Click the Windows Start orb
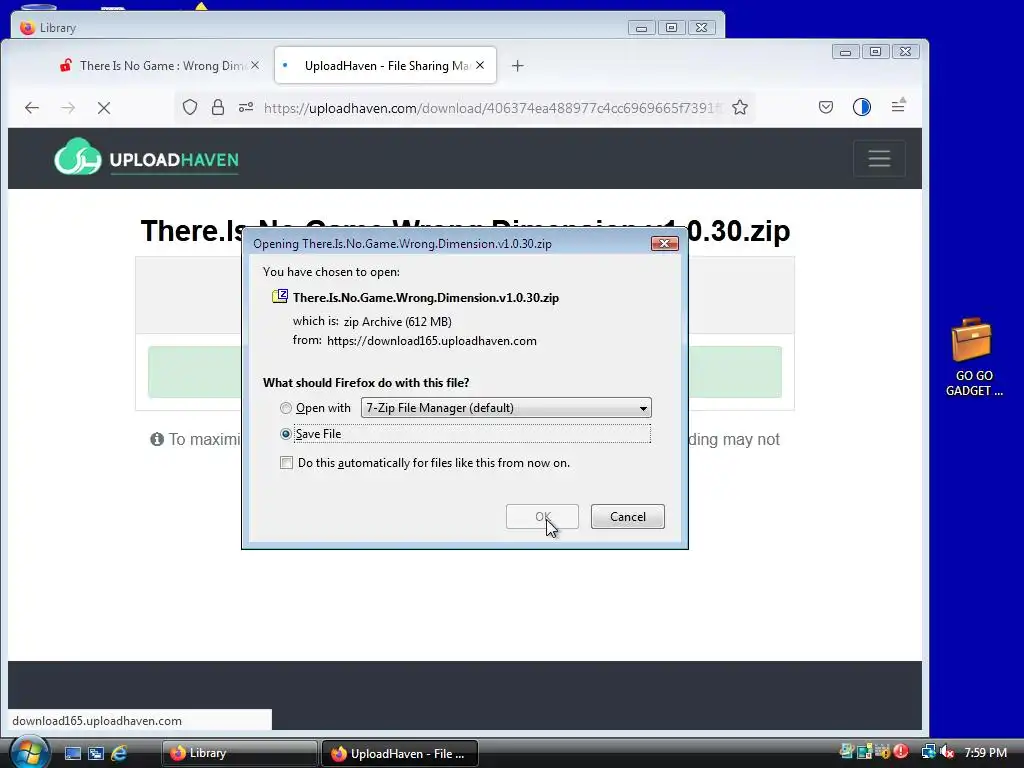Screen dimensions: 1024x768 [28, 752]
